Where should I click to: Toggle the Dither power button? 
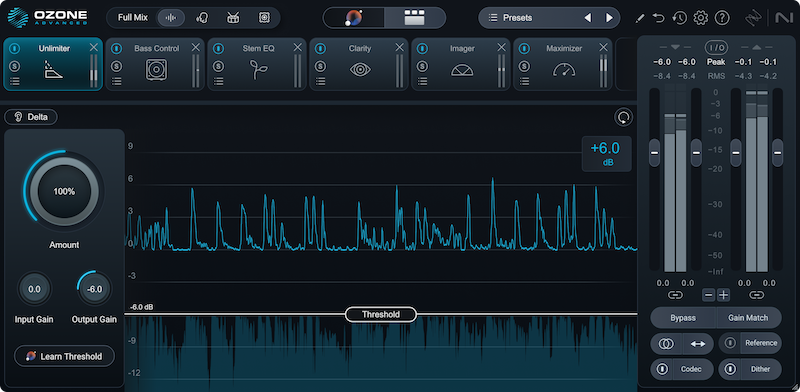(731, 369)
